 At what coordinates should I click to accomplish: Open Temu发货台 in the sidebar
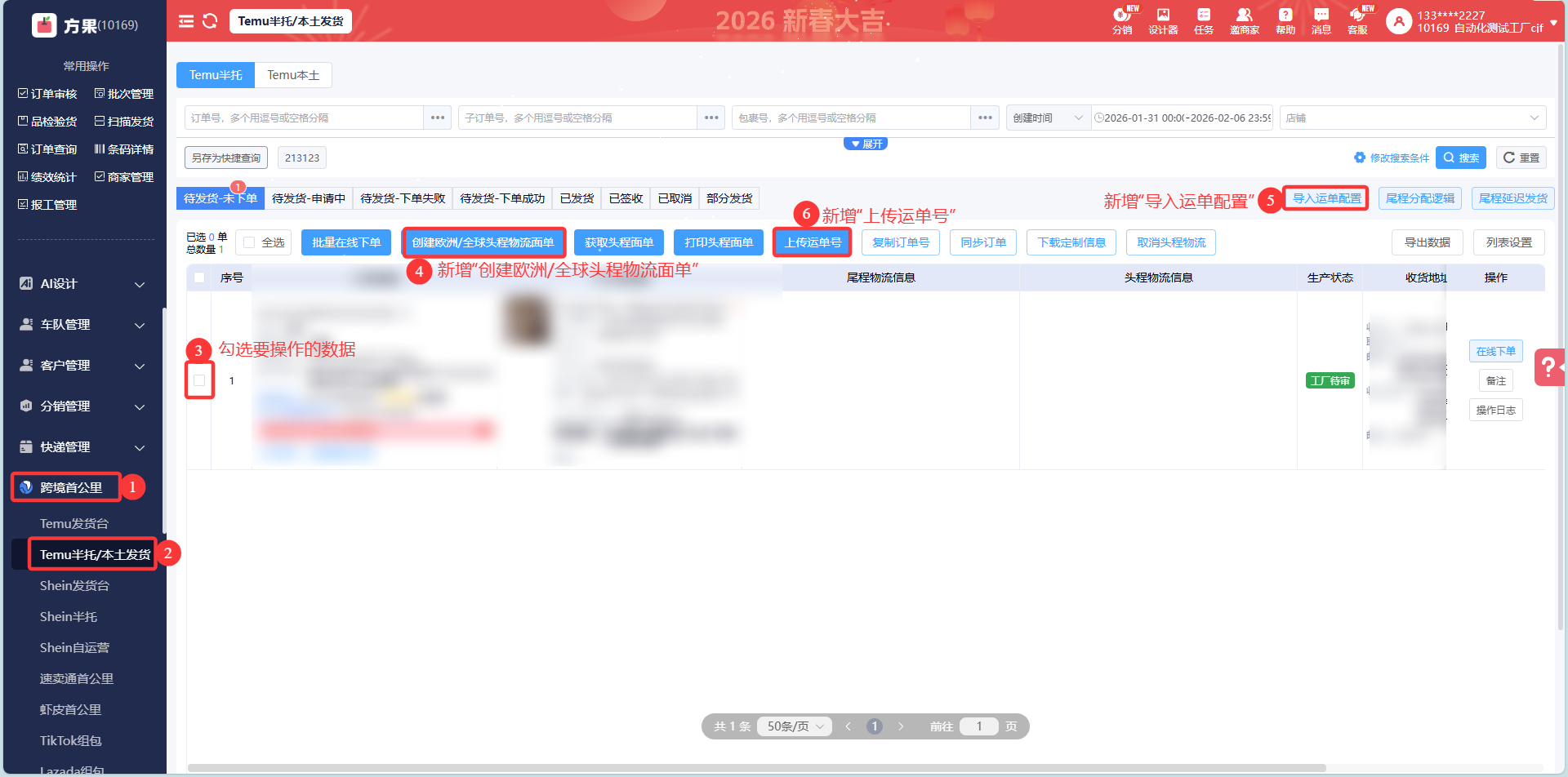(74, 524)
